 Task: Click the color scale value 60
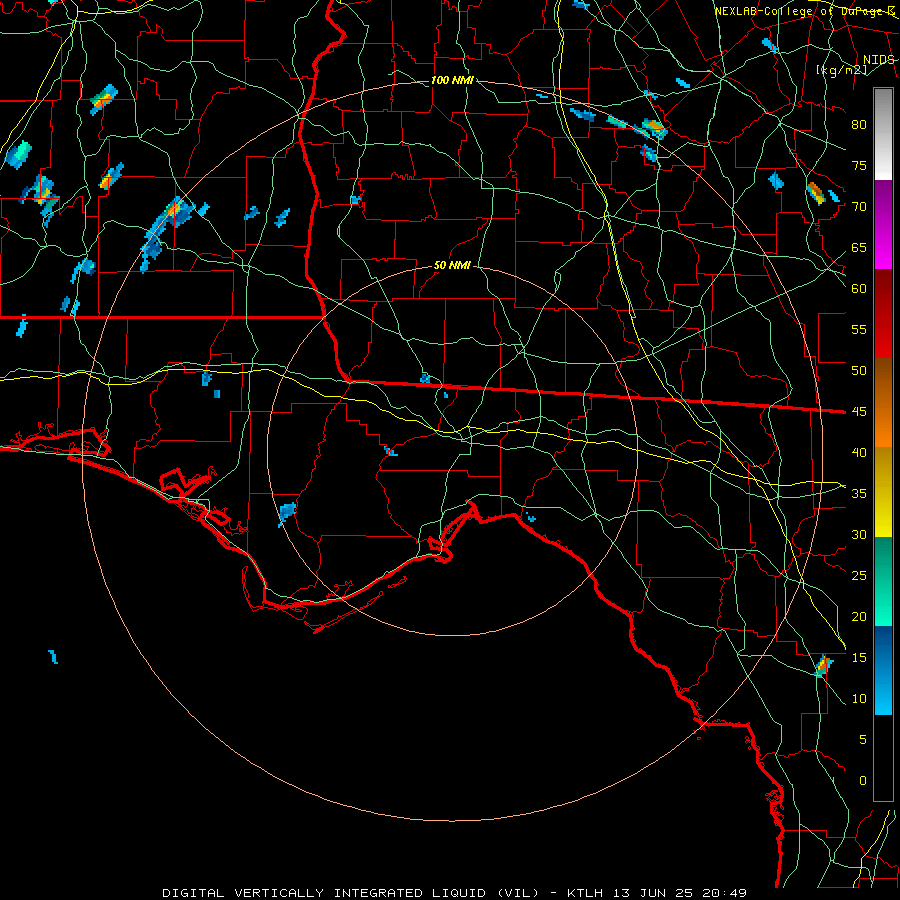tap(859, 289)
